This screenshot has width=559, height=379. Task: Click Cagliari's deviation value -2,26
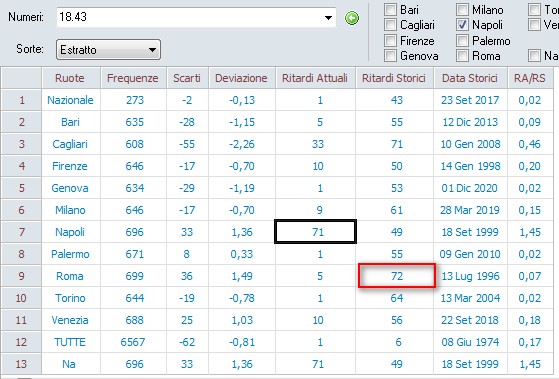tap(242, 144)
